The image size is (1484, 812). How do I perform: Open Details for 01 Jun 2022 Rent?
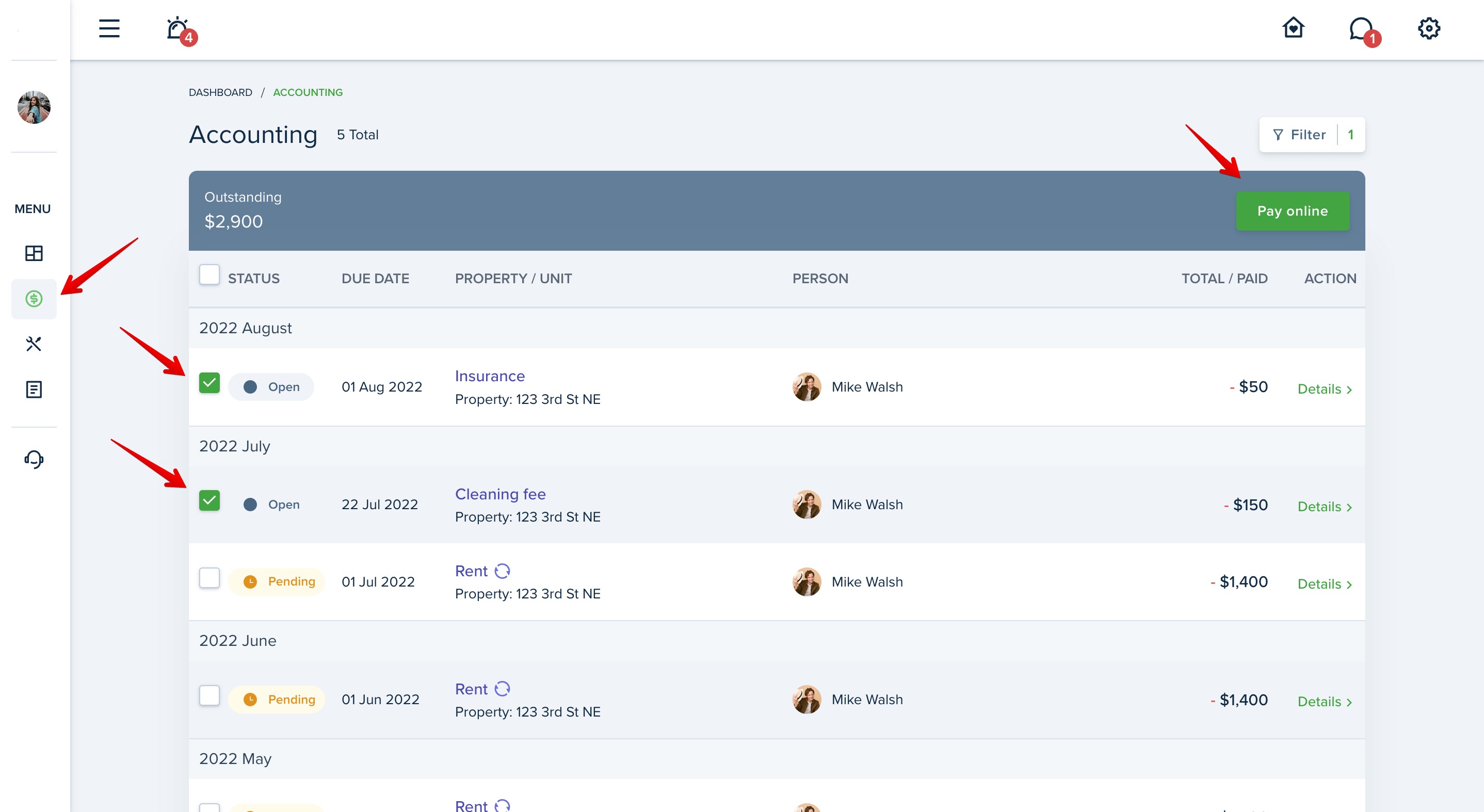tap(1325, 702)
